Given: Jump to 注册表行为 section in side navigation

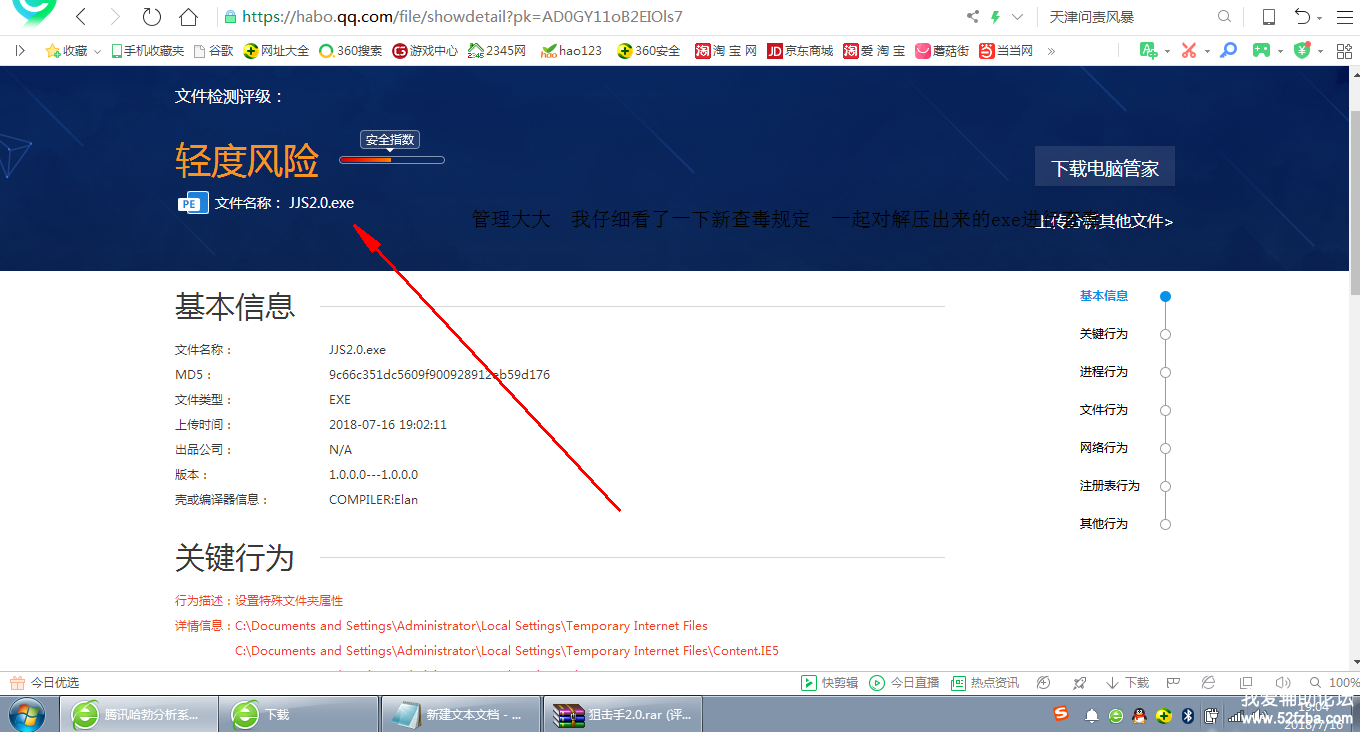Looking at the screenshot, I should [x=1110, y=486].
